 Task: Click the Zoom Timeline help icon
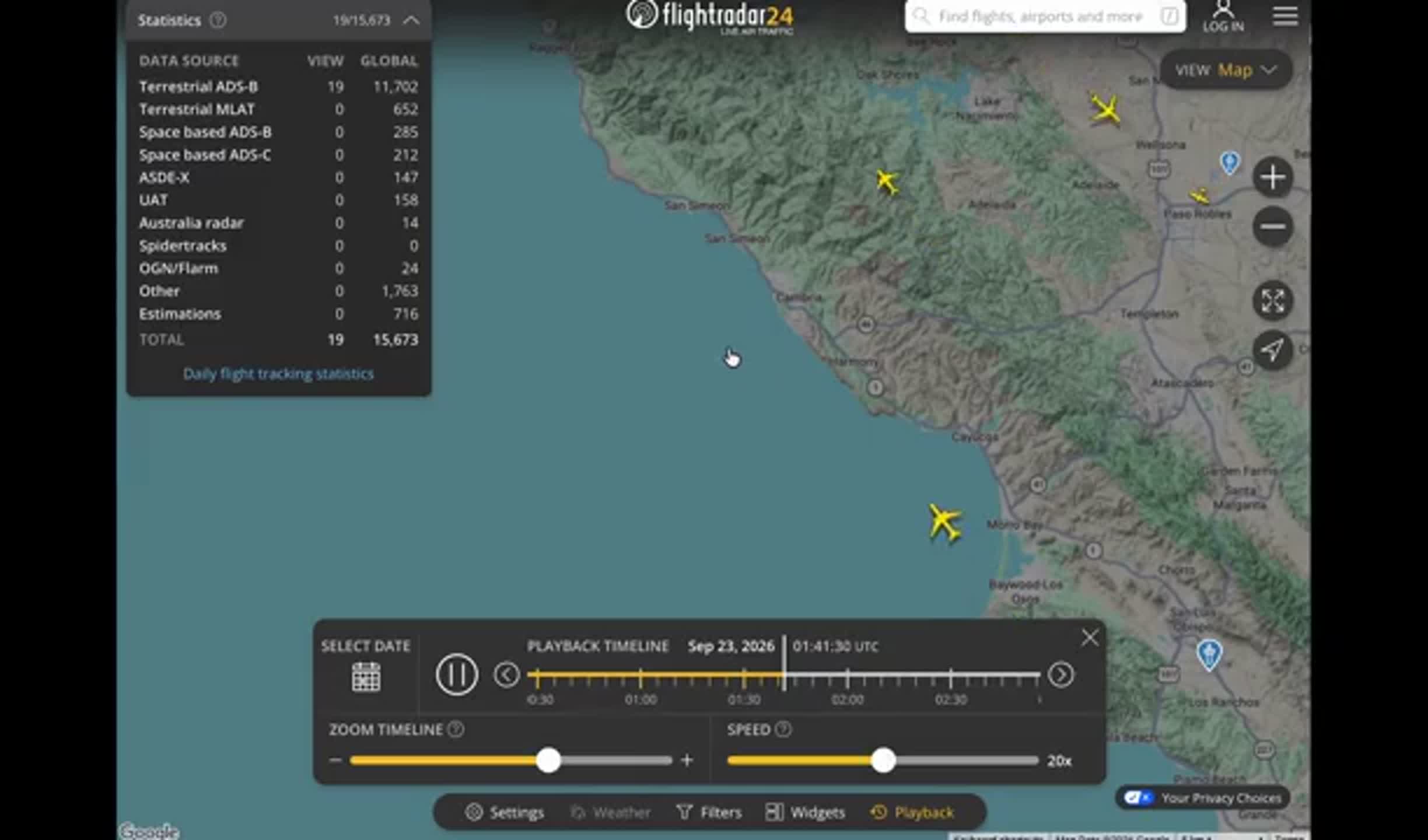456,729
